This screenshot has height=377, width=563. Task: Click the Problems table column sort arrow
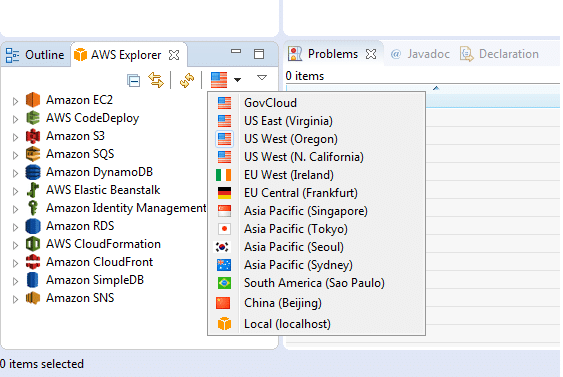click(436, 88)
